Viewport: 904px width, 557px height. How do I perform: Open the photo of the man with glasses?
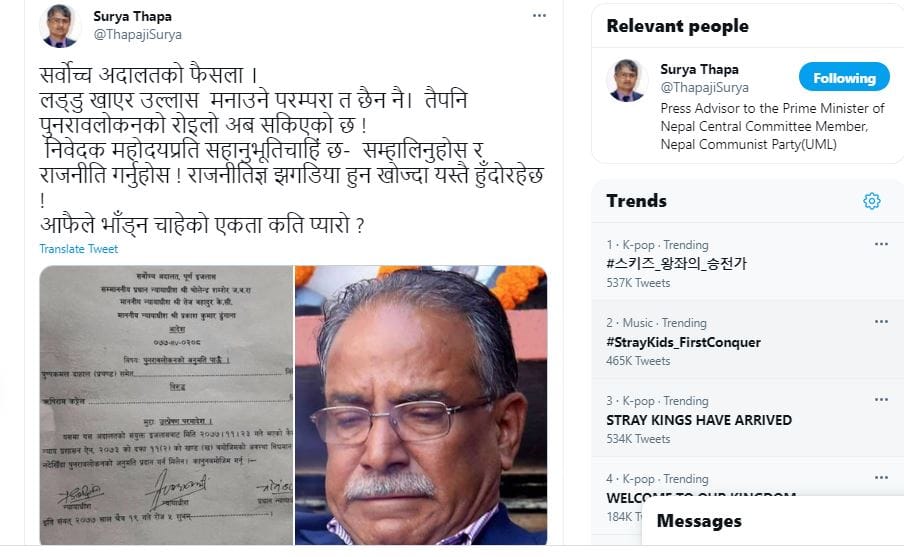[x=421, y=405]
